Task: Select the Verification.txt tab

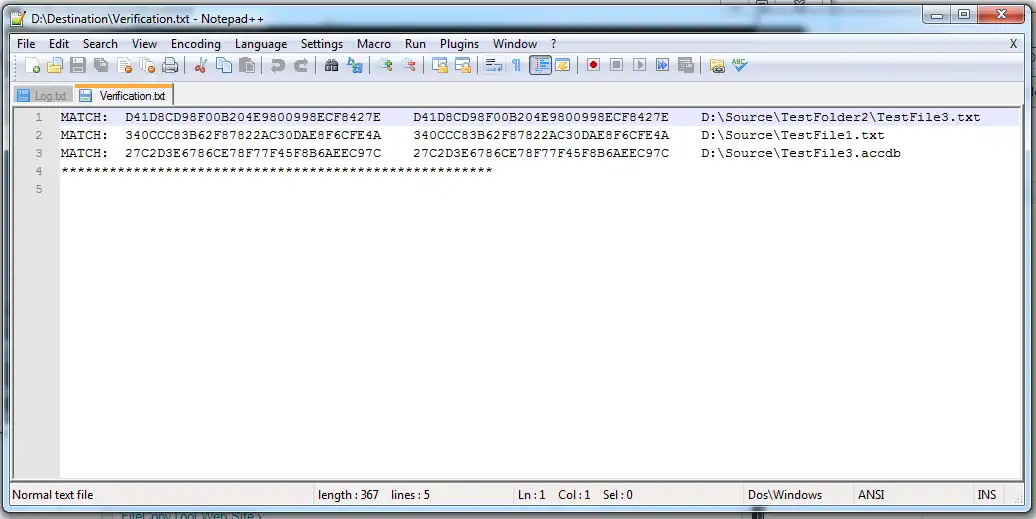Action: coord(124,95)
